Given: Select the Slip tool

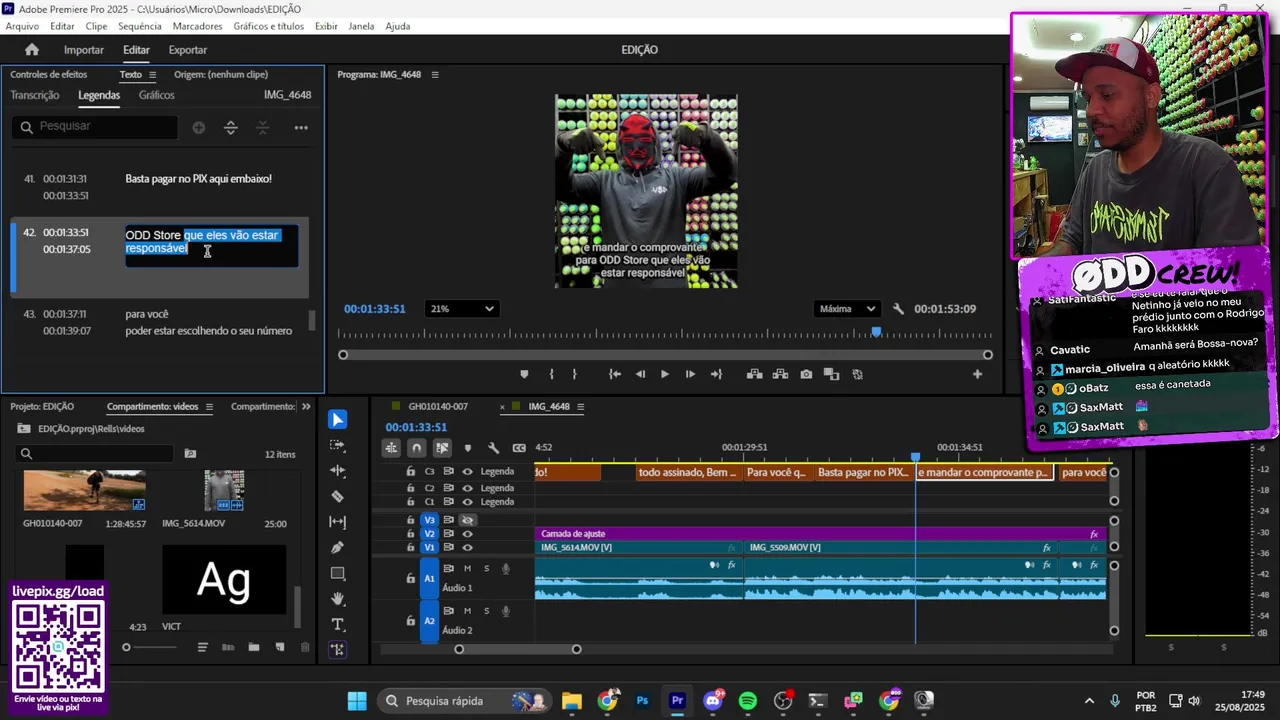Looking at the screenshot, I should (338, 522).
